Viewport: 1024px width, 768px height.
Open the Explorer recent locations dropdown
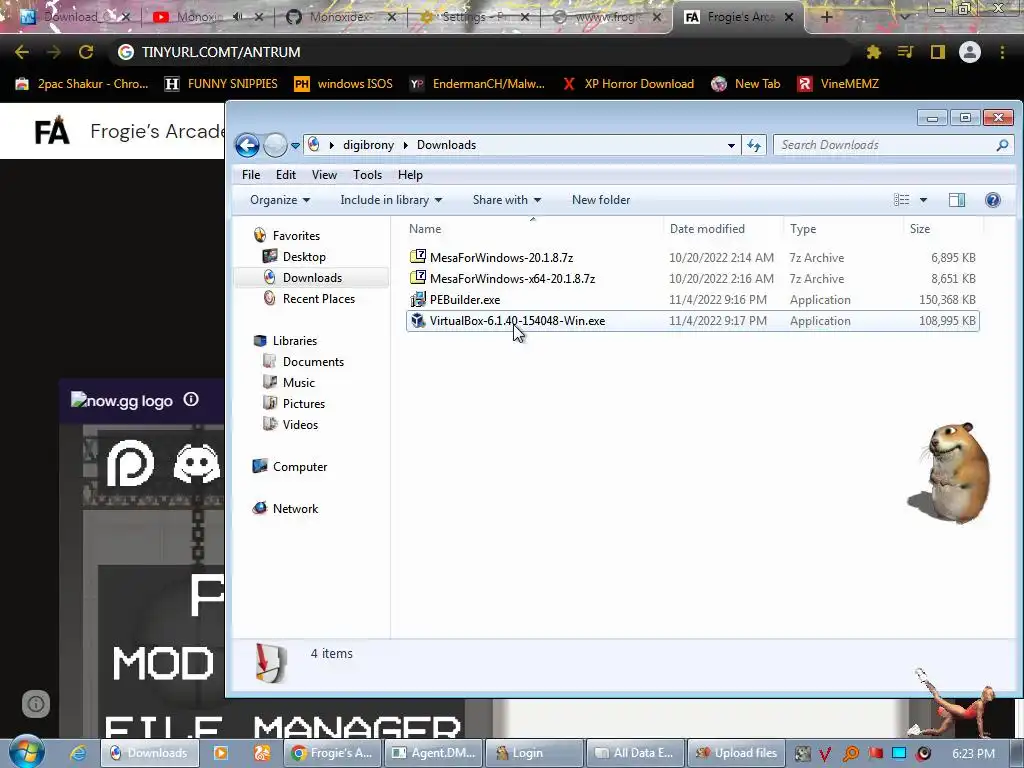[x=295, y=146]
